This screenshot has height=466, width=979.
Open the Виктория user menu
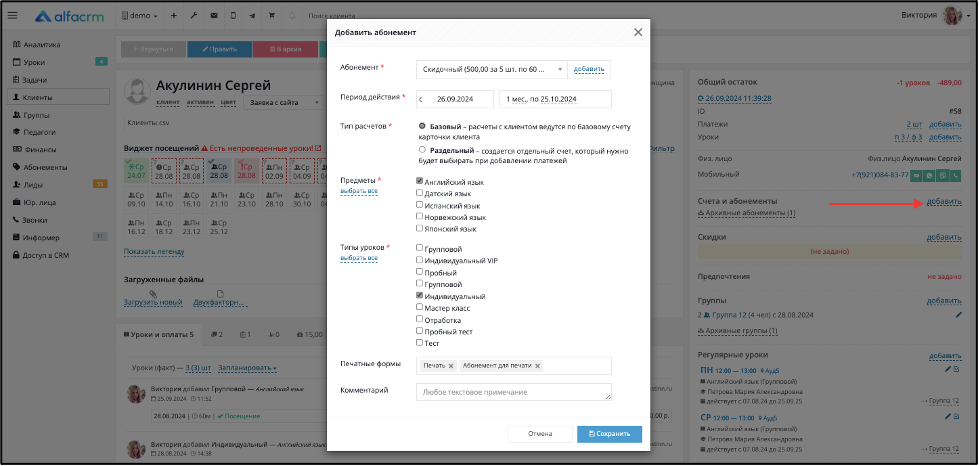coord(919,16)
